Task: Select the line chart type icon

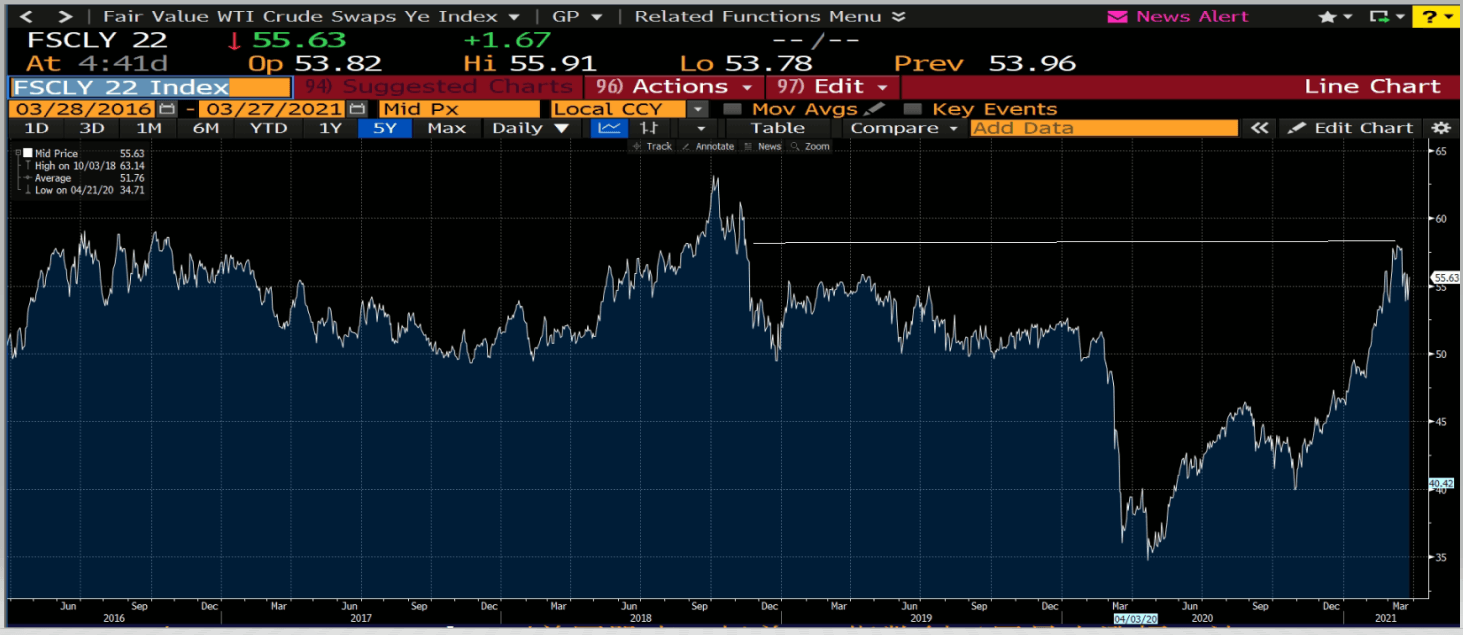Action: tap(607, 128)
